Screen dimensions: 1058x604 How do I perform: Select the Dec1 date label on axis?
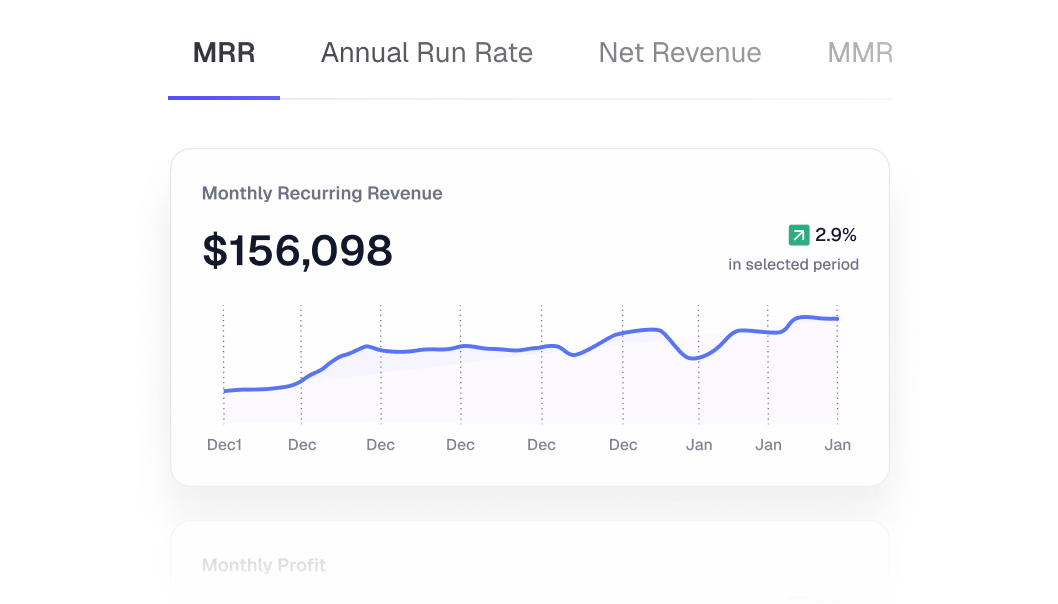224,445
